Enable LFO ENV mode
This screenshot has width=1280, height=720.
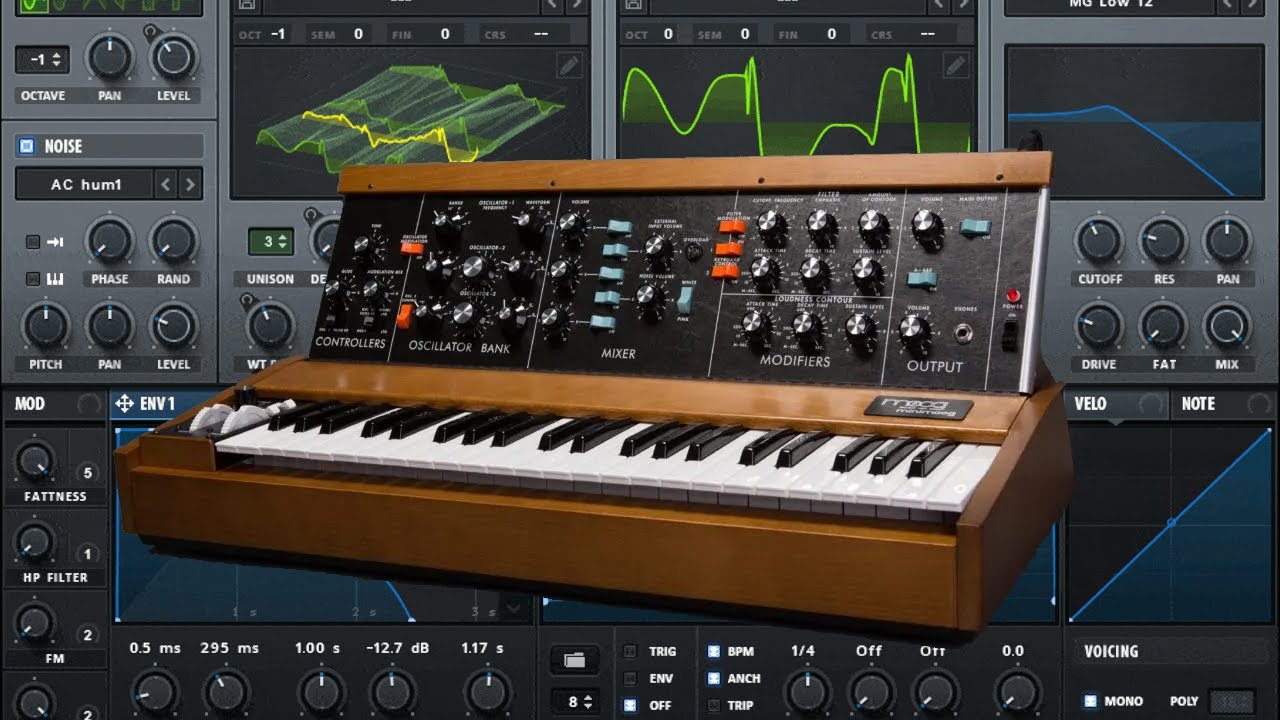point(630,678)
